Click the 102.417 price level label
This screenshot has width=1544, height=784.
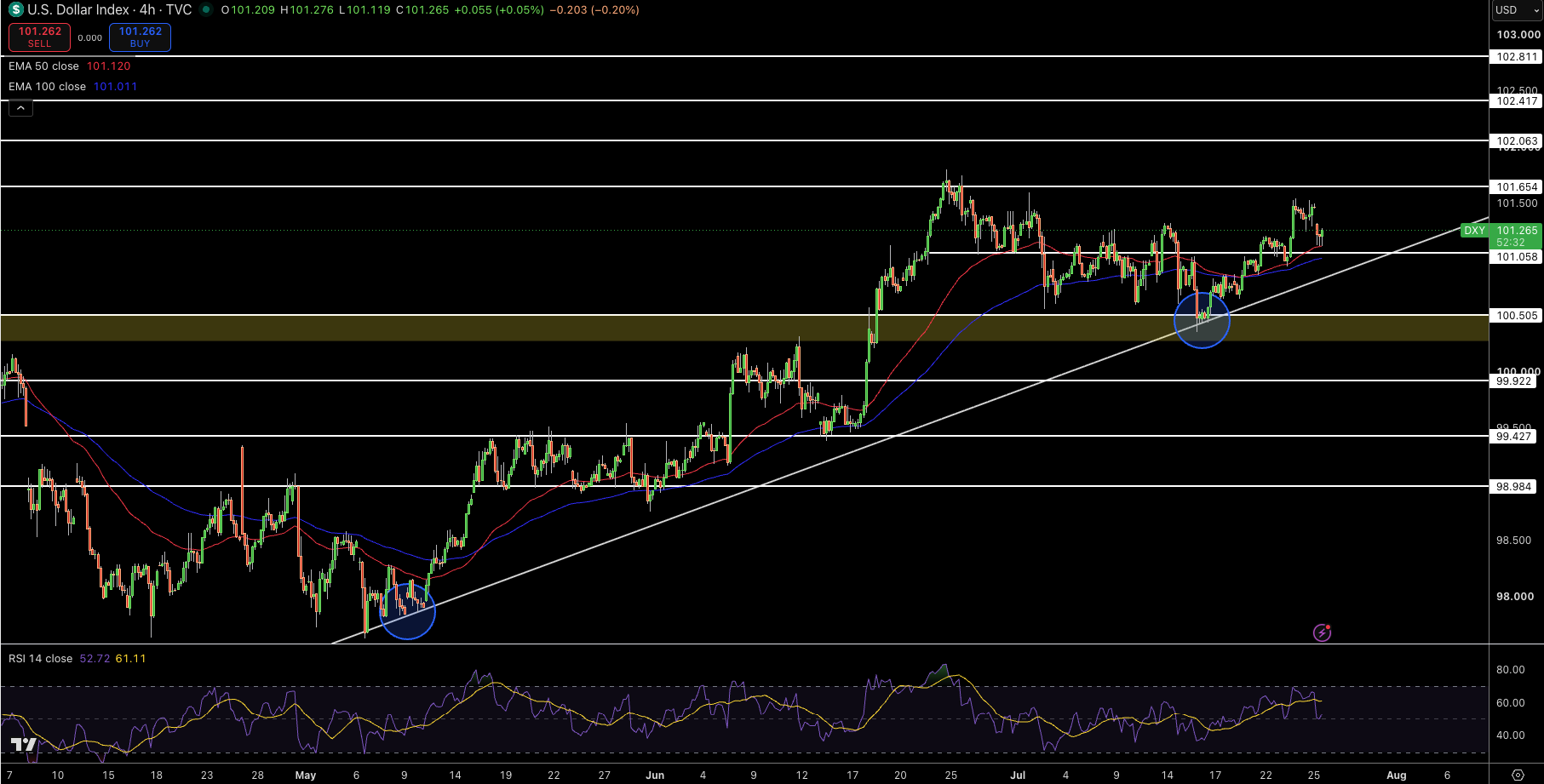pyautogui.click(x=1517, y=101)
